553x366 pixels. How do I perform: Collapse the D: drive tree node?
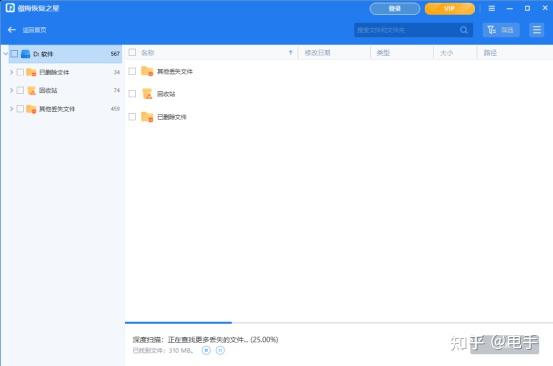pos(5,54)
